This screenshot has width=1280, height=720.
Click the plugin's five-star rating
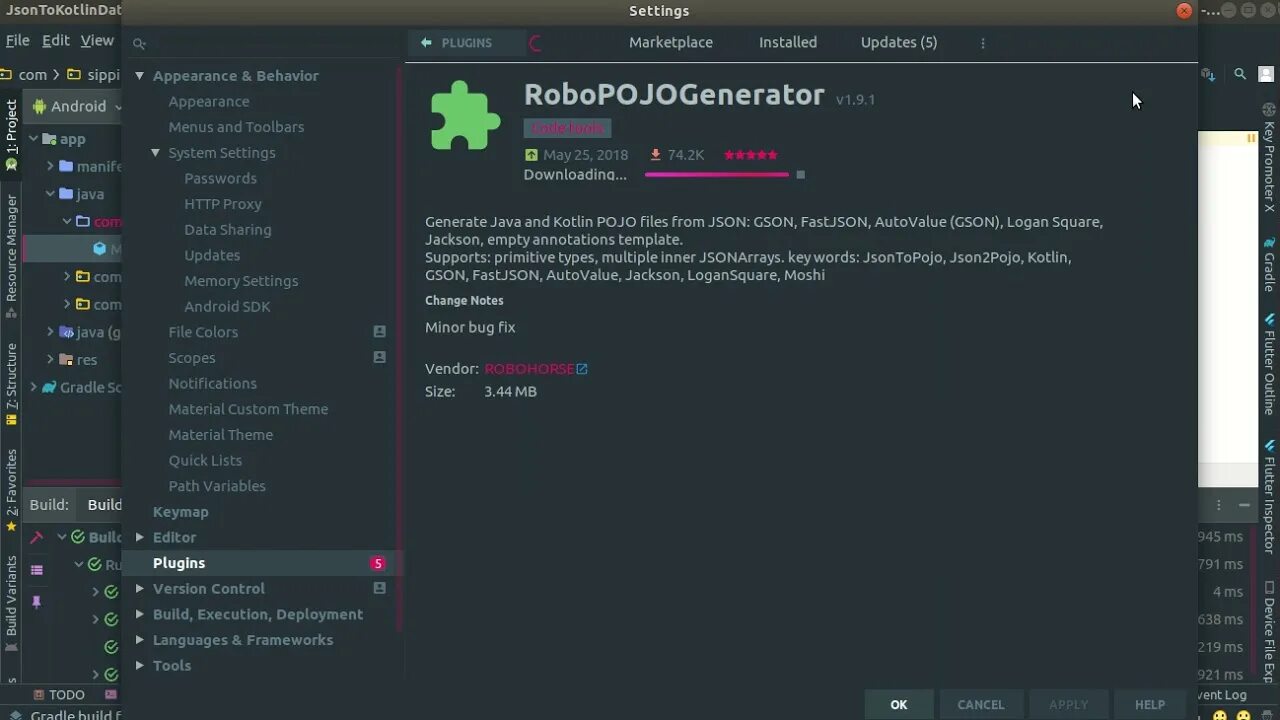point(751,155)
